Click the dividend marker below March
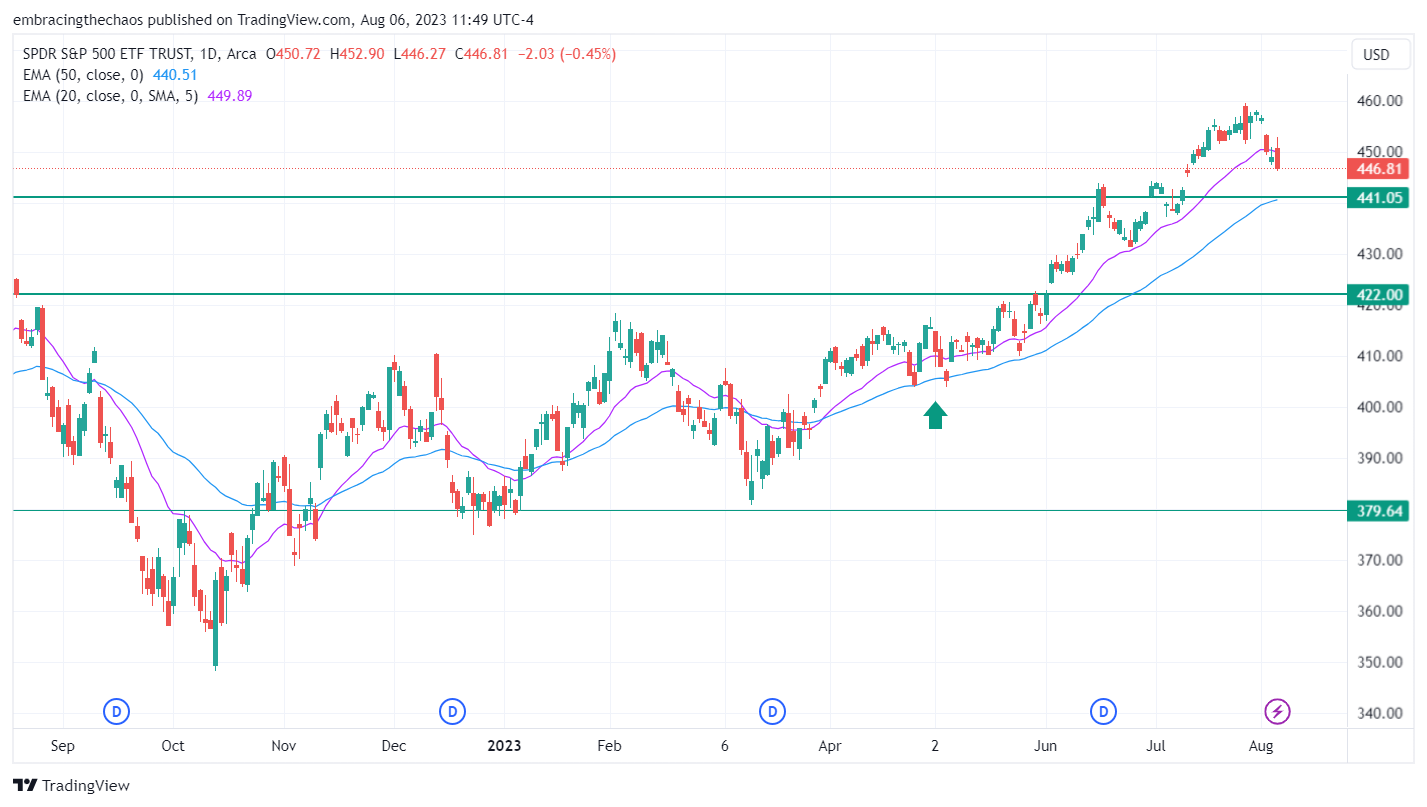Screen dimensions: 1427x807 coord(771,712)
